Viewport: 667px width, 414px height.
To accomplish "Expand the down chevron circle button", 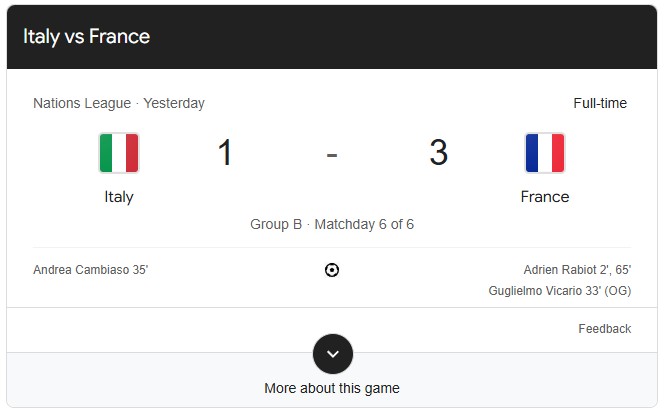I will coord(333,354).
